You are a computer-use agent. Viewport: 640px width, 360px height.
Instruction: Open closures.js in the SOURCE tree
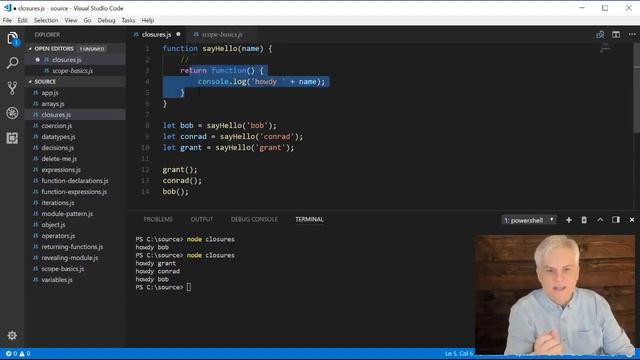pyautogui.click(x=76, y=115)
